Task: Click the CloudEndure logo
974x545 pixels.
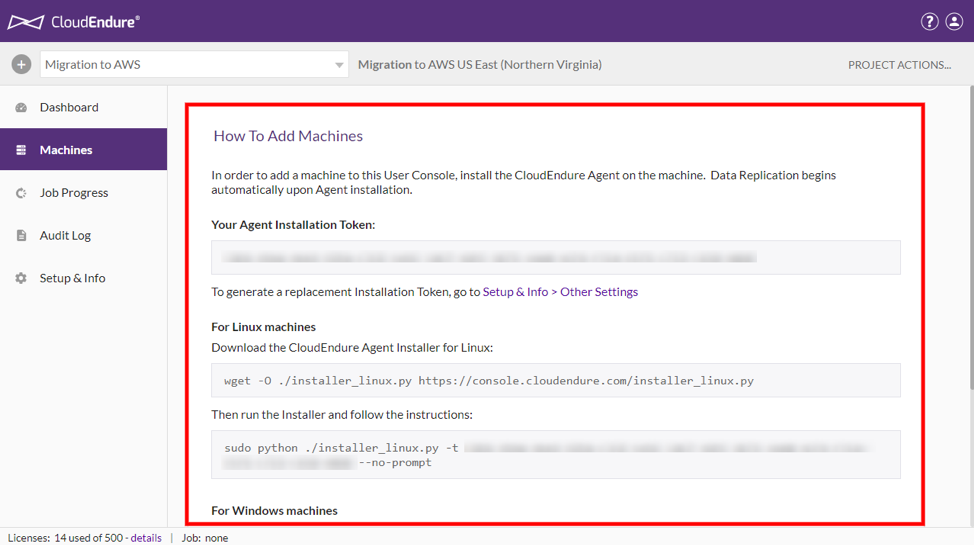Action: [x=73, y=22]
